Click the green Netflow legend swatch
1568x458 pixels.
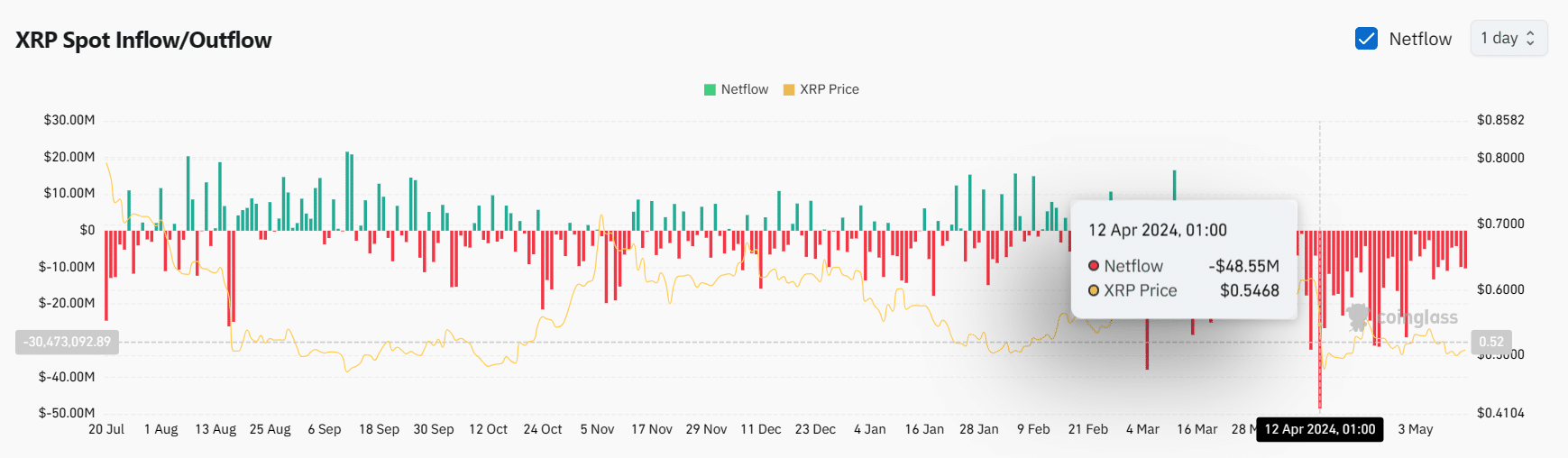(x=710, y=89)
